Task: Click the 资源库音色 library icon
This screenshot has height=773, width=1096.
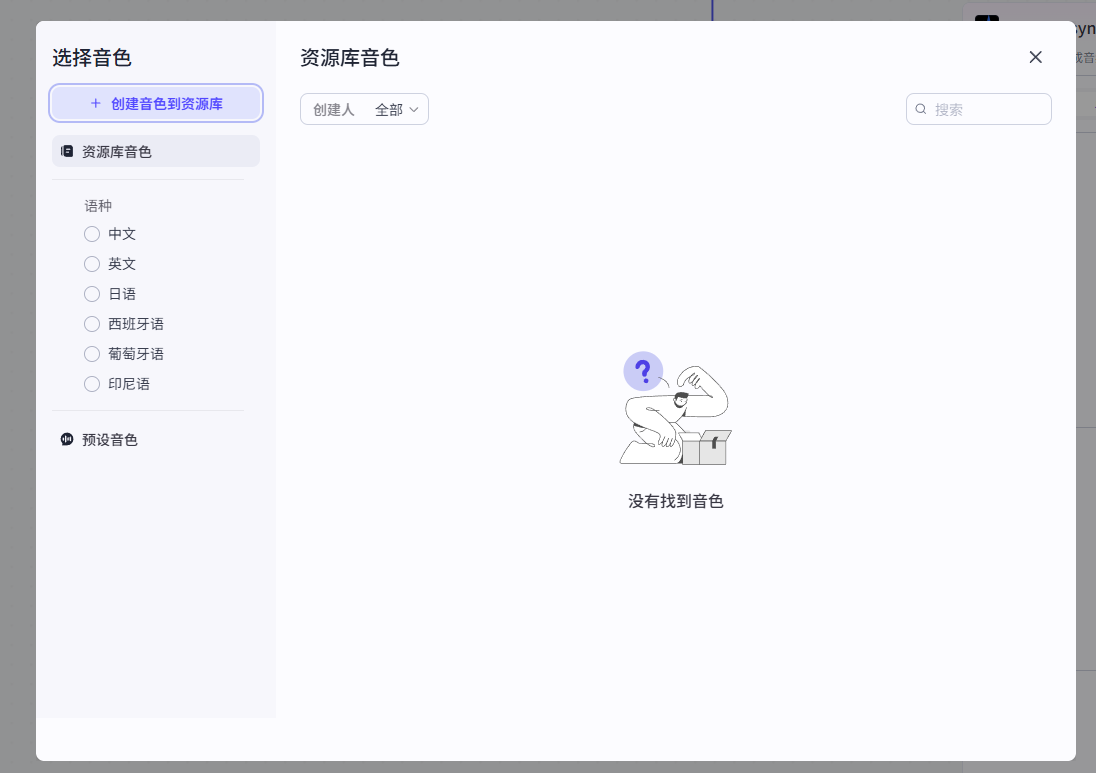Action: coord(67,151)
